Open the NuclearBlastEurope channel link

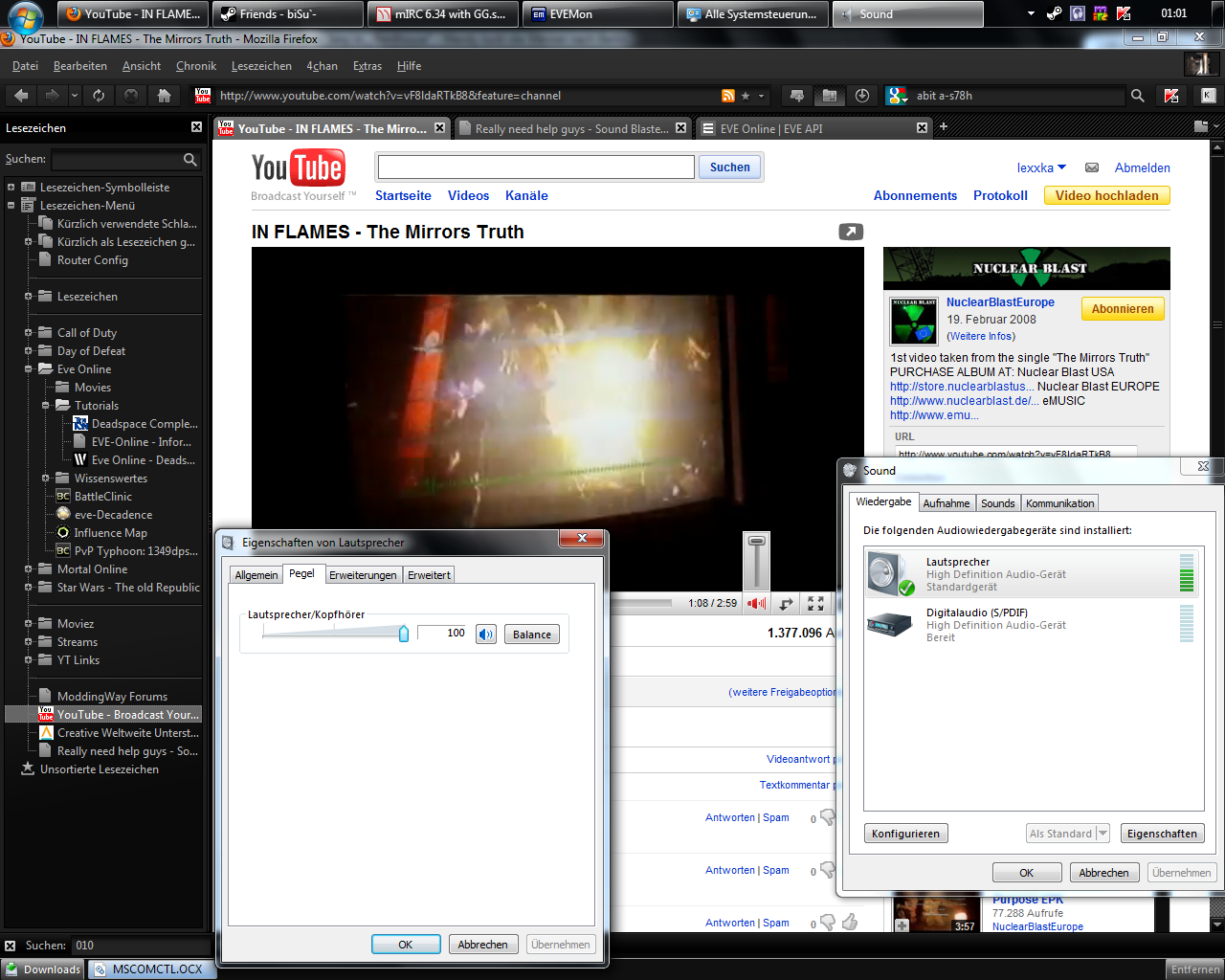point(1000,302)
